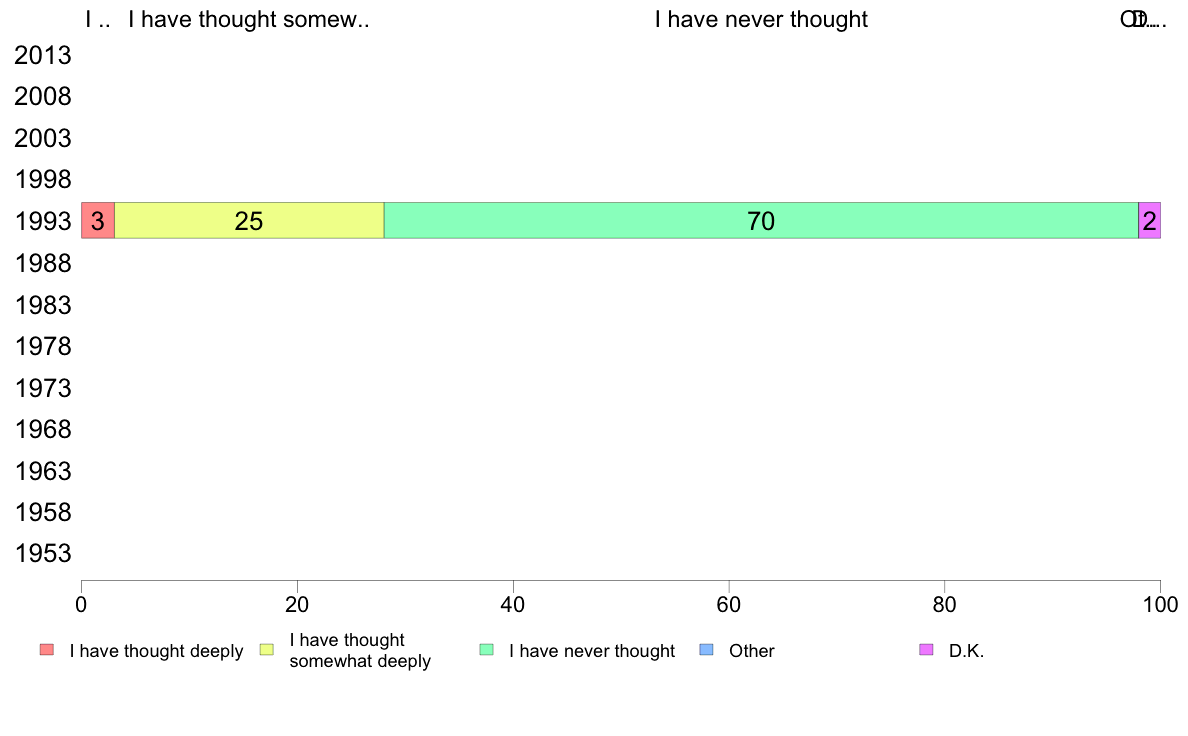This screenshot has width=1188, height=736.
Task: Click the 40 tick on the axis
Action: (513, 604)
